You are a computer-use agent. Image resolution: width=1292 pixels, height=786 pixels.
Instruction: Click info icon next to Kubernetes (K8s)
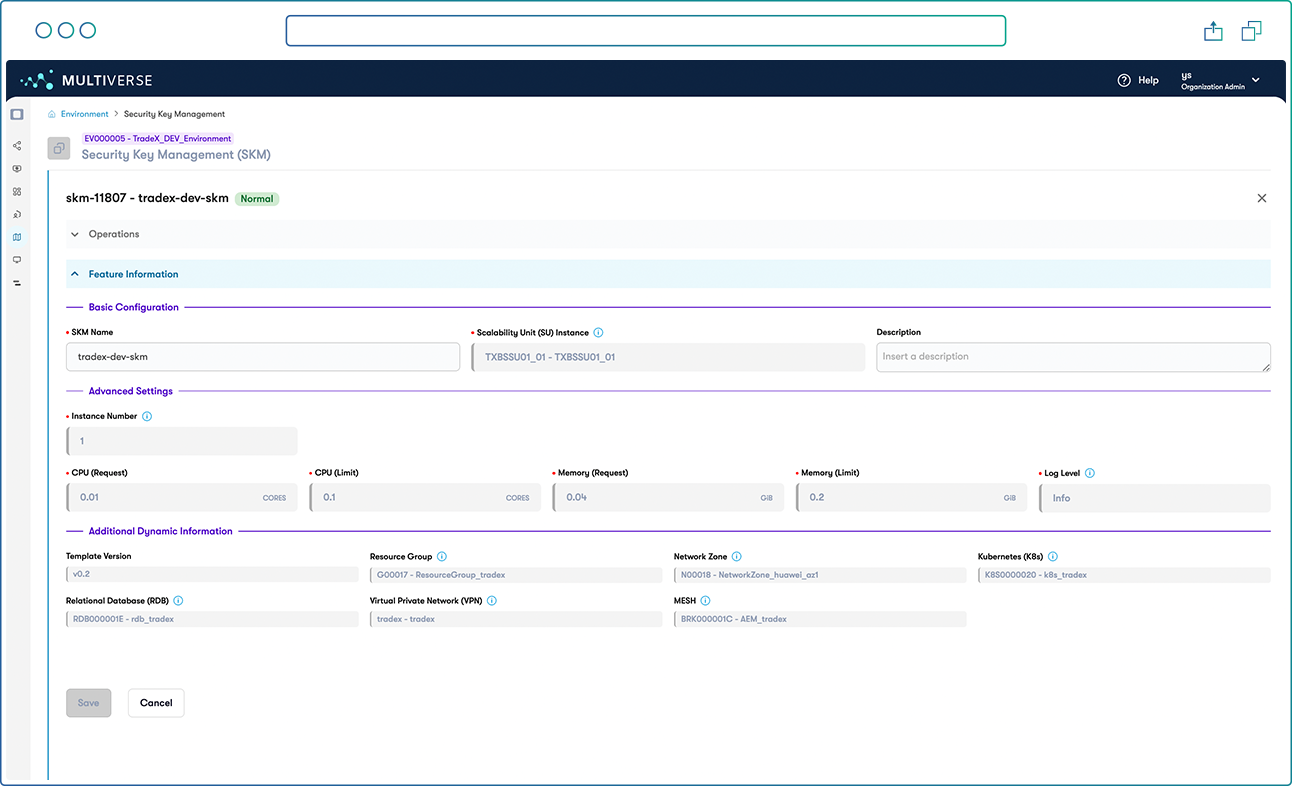(1053, 556)
